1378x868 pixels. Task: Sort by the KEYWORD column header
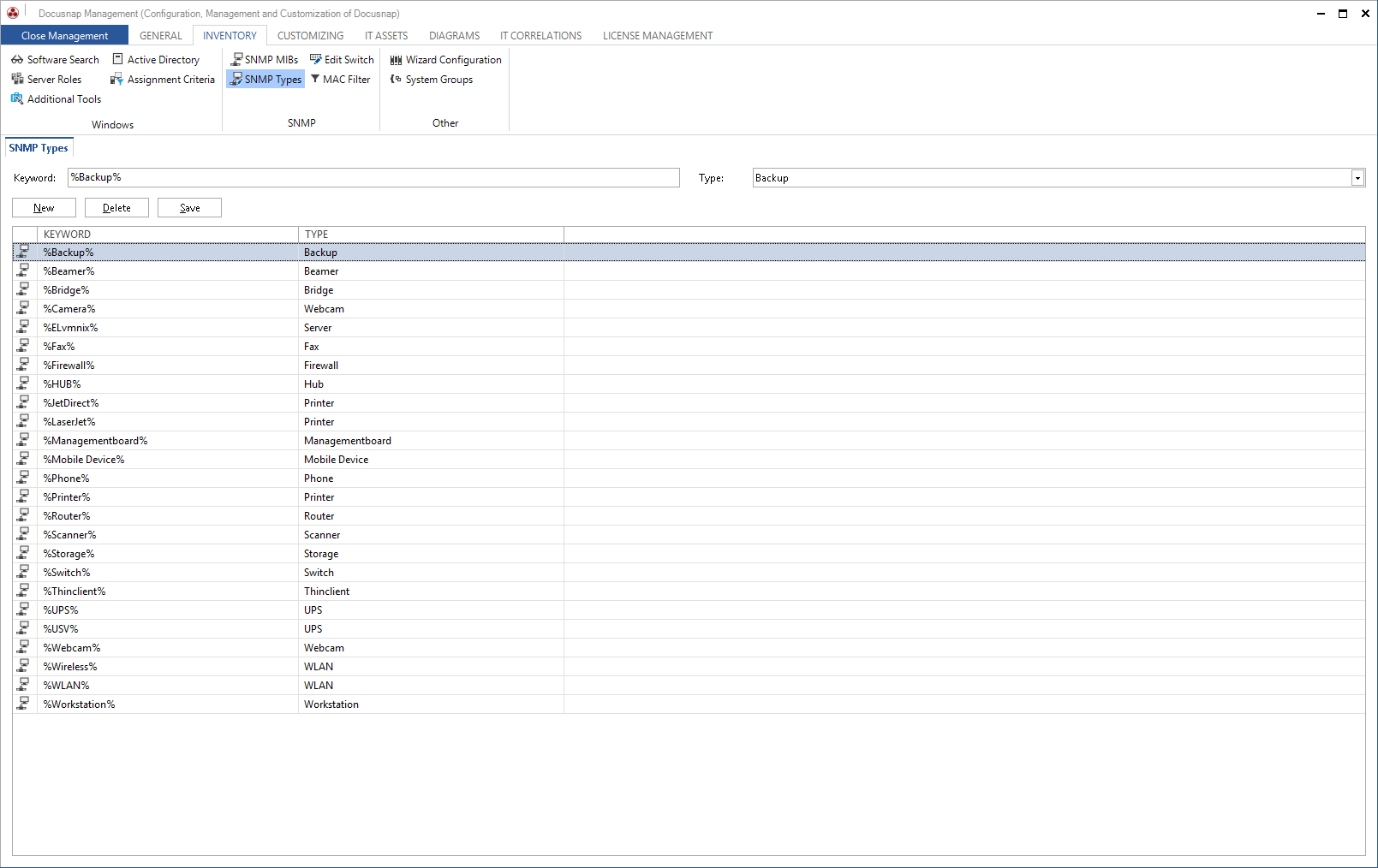(168, 235)
